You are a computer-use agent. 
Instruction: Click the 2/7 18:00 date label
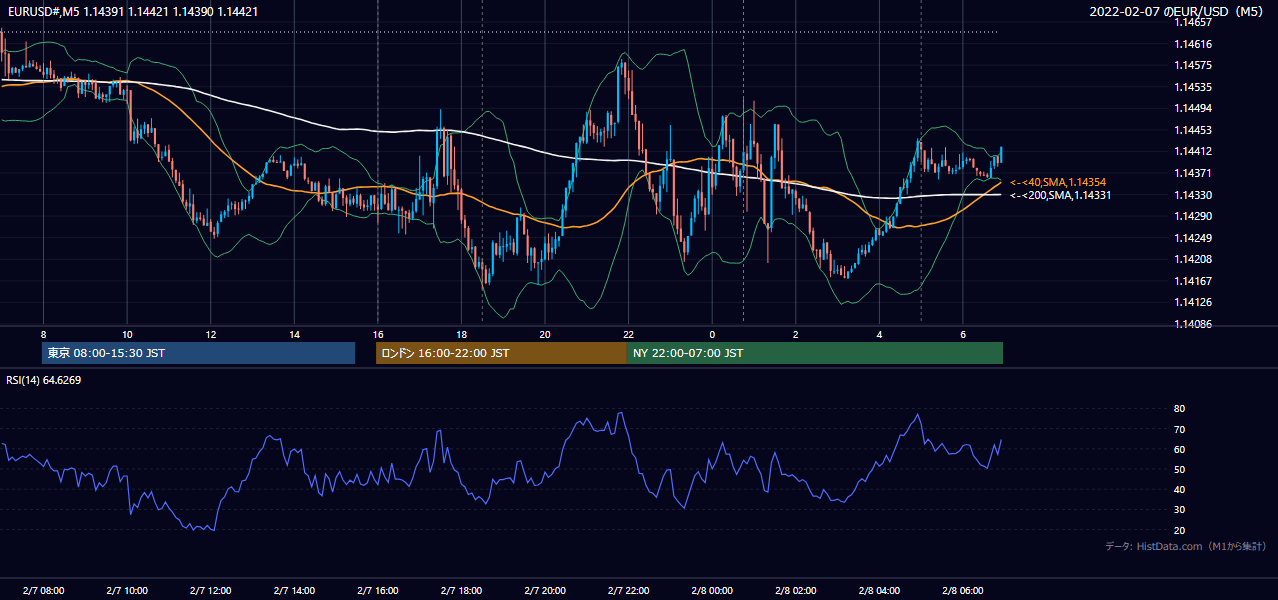pos(461,590)
